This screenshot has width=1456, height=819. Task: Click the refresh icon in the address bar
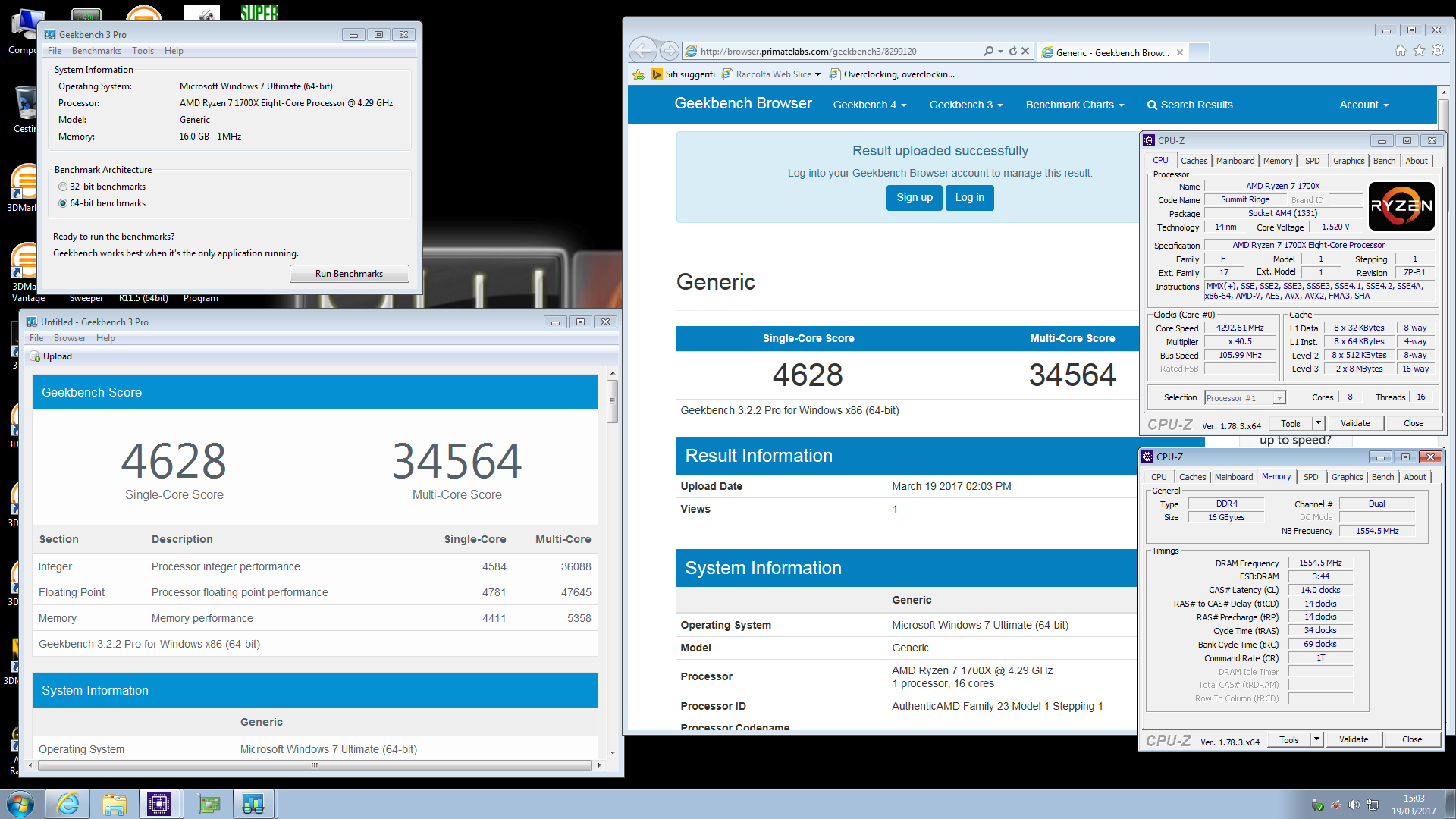pyautogui.click(x=1013, y=51)
